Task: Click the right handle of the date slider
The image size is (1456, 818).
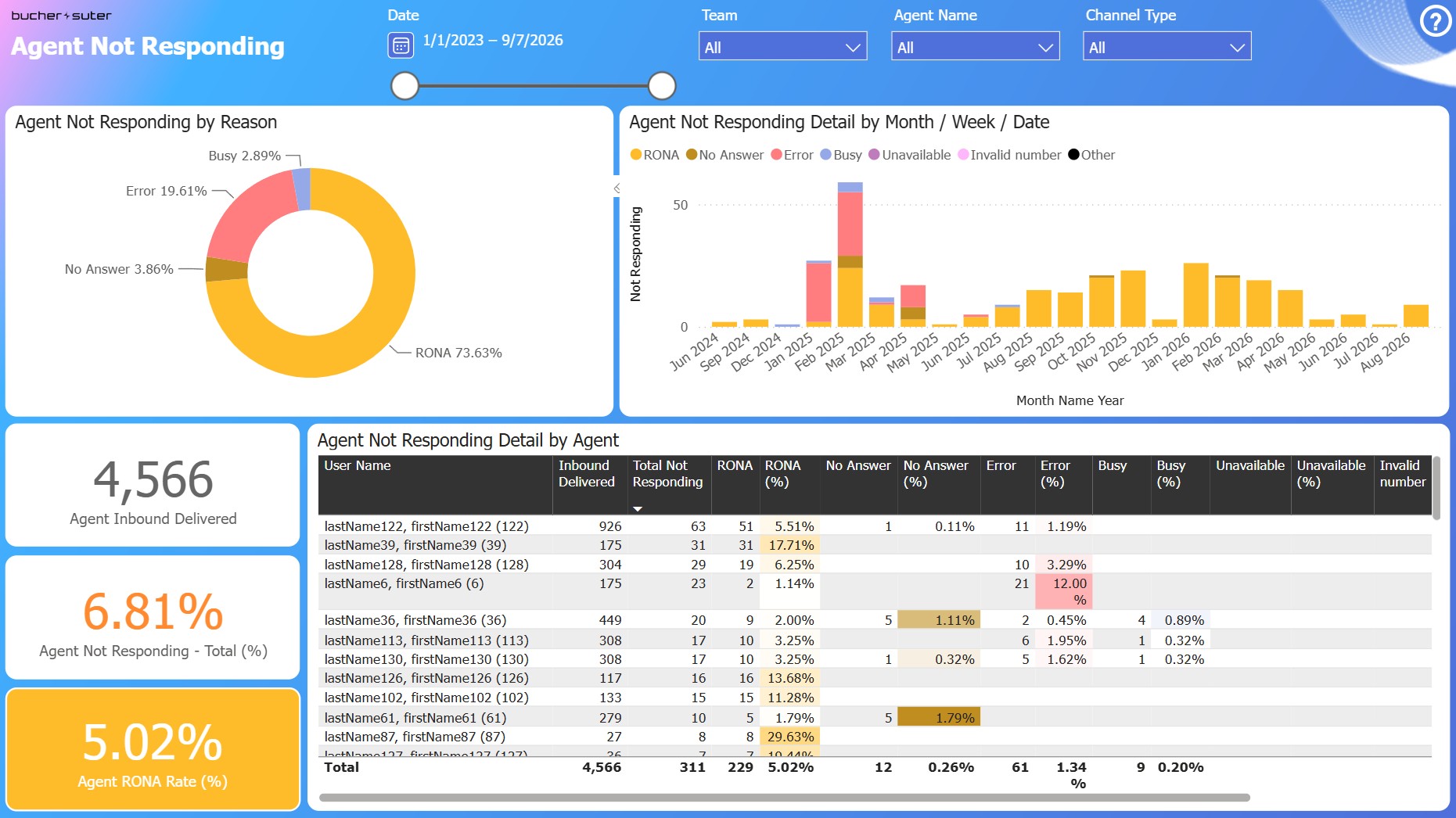Action: (x=662, y=86)
